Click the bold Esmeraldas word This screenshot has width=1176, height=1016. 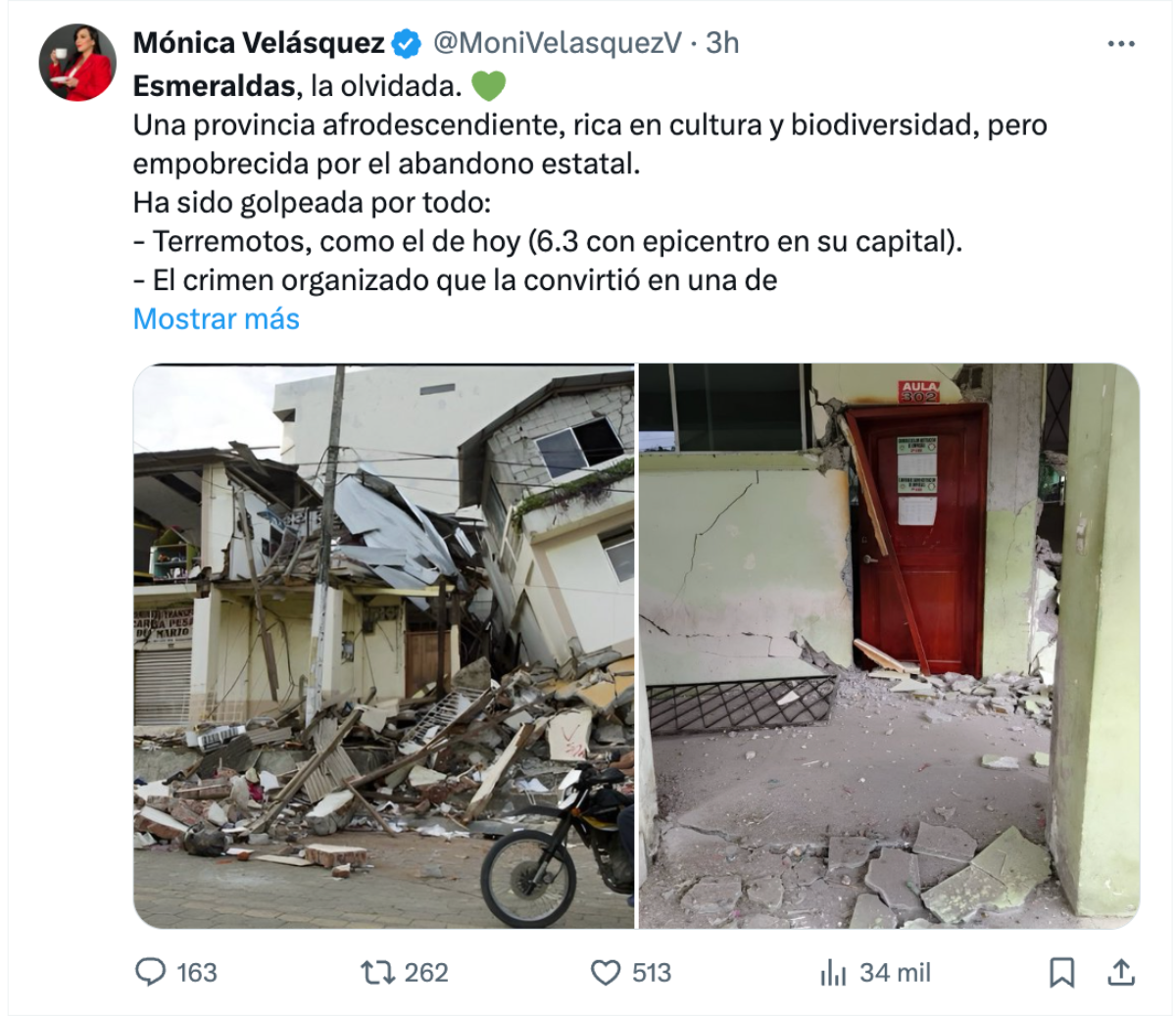point(215,86)
